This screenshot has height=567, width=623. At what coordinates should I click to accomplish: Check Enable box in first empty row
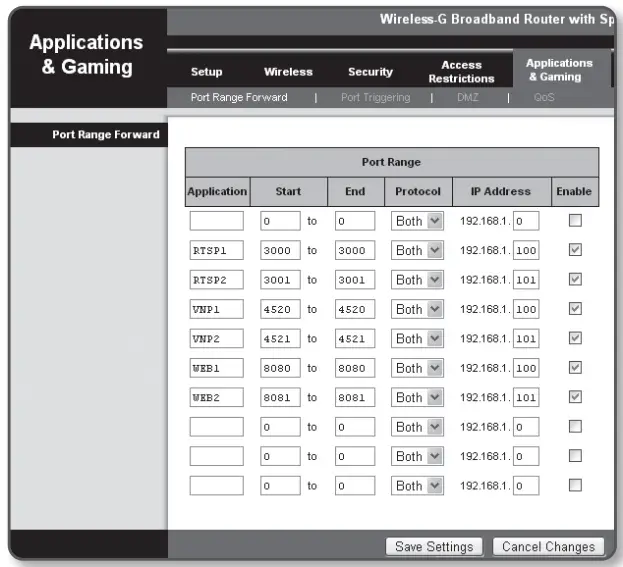pos(575,220)
